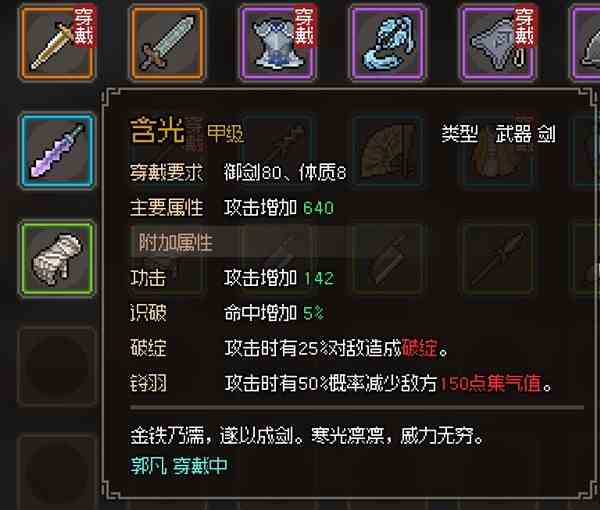
Task: Select the purple crystal sword icon
Action: [57, 151]
